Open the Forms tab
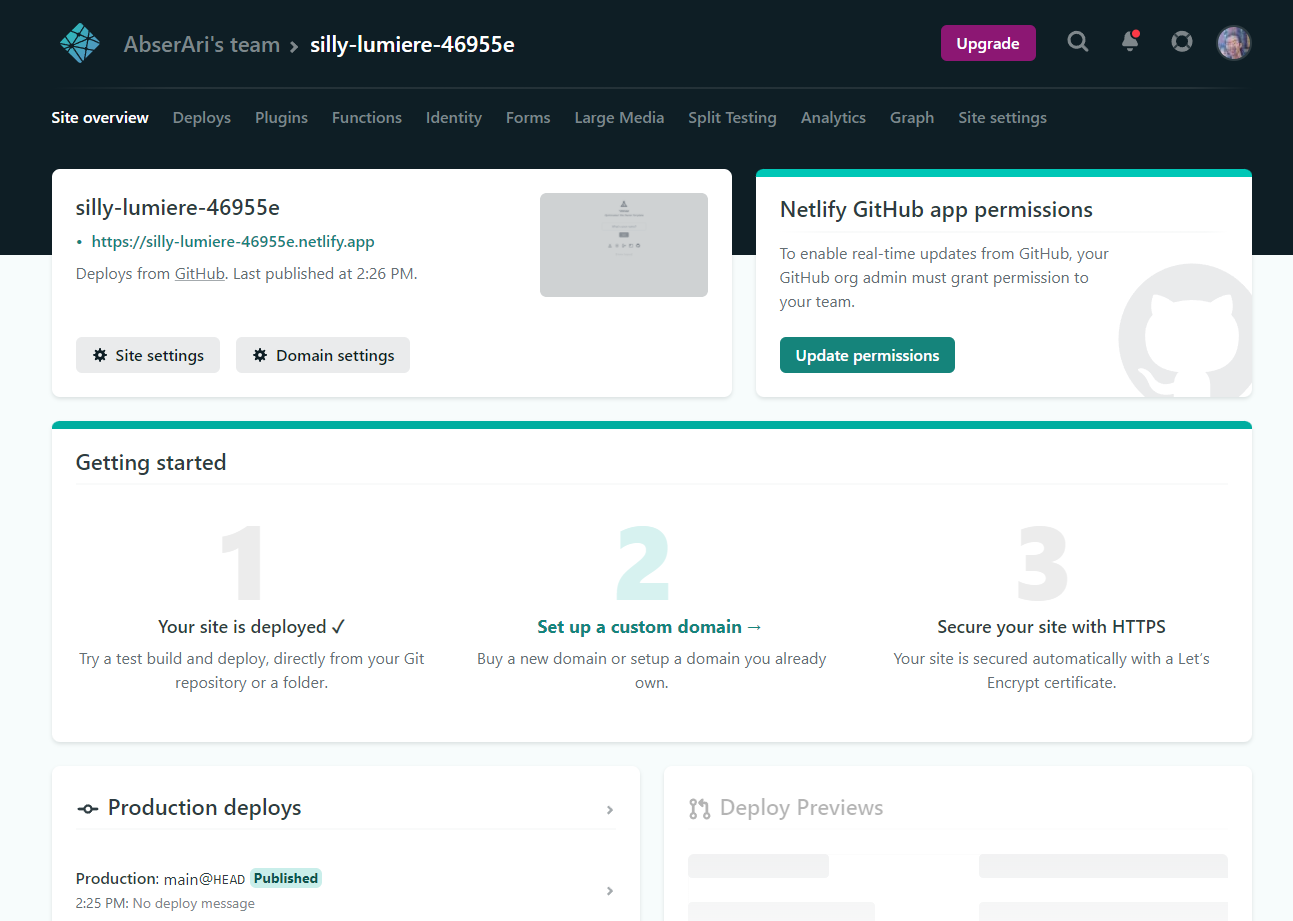This screenshot has height=921, width=1293. click(x=528, y=117)
